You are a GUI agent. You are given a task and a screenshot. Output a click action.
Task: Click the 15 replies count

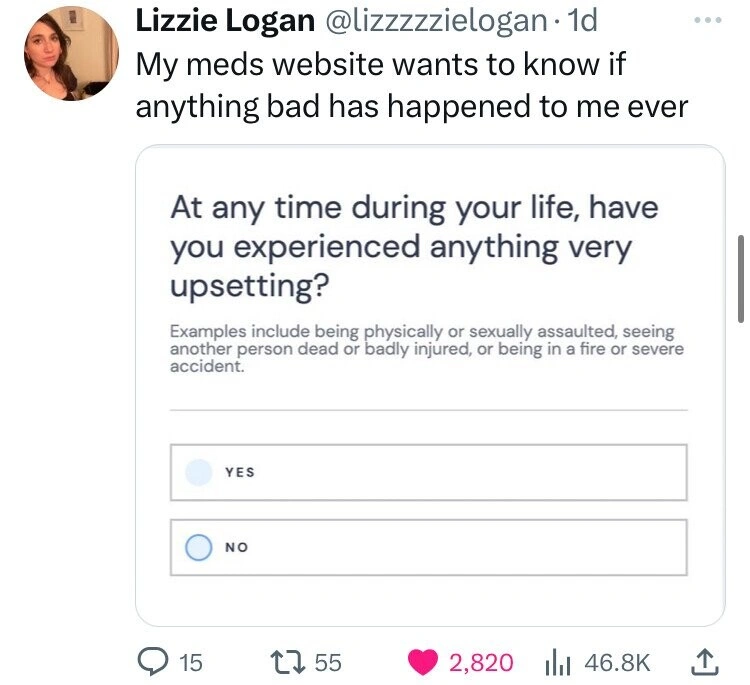(190, 662)
